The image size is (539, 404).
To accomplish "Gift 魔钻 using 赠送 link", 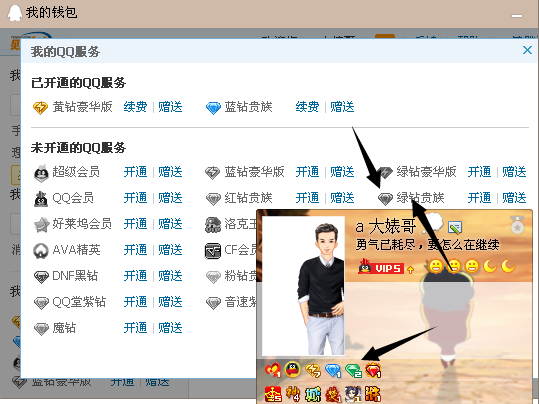I will tap(170, 328).
